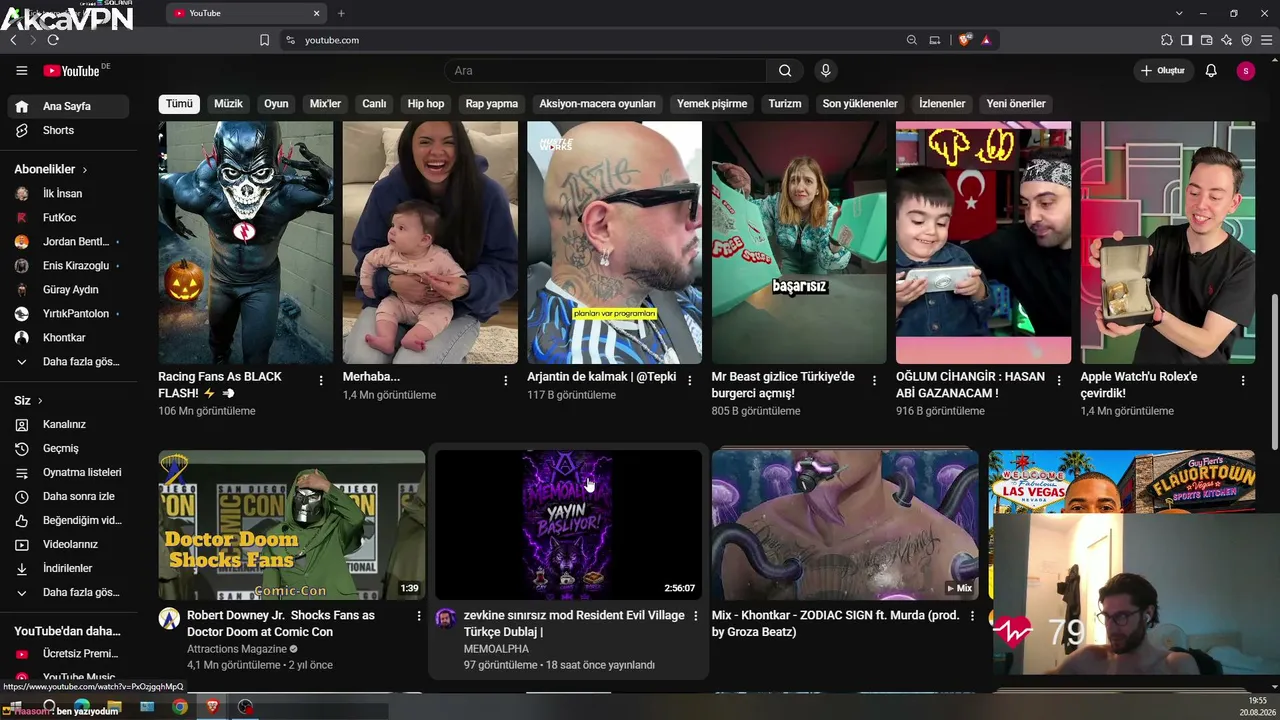Viewport: 1280px width, 720px height.
Task: Open the Brave Wallet icon
Action: 1206,40
